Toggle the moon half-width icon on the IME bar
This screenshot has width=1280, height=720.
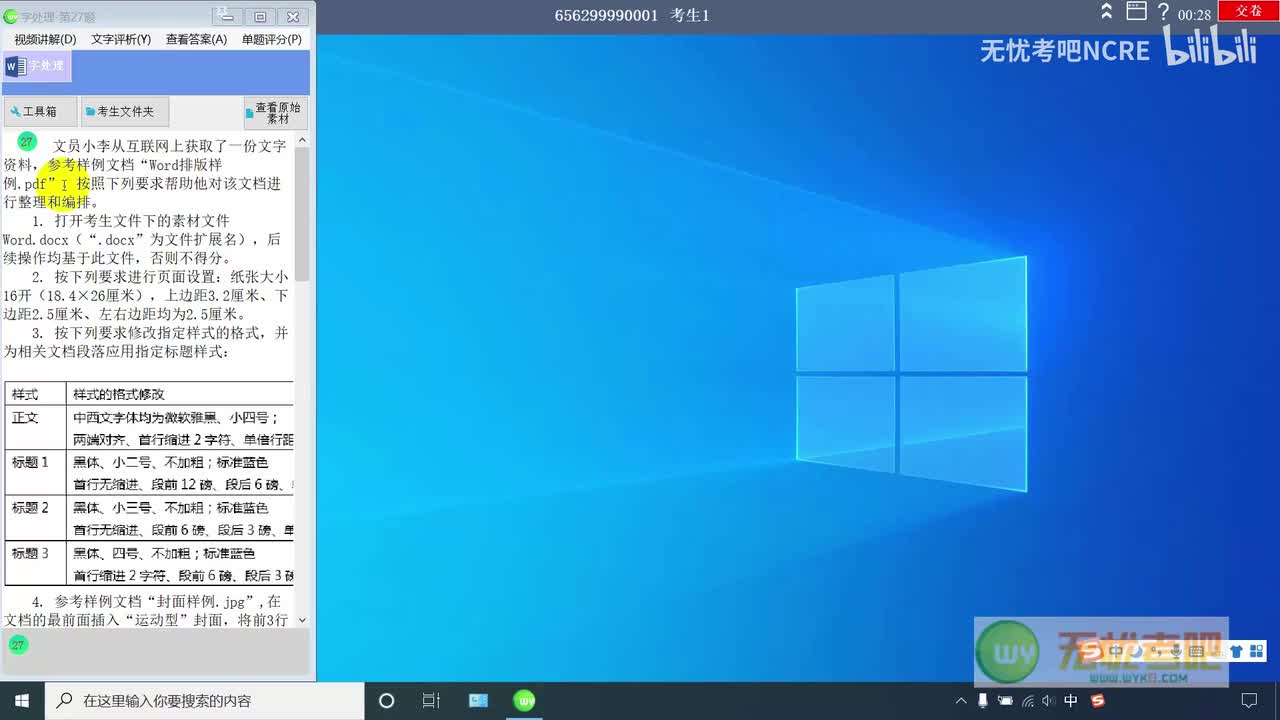click(1135, 652)
